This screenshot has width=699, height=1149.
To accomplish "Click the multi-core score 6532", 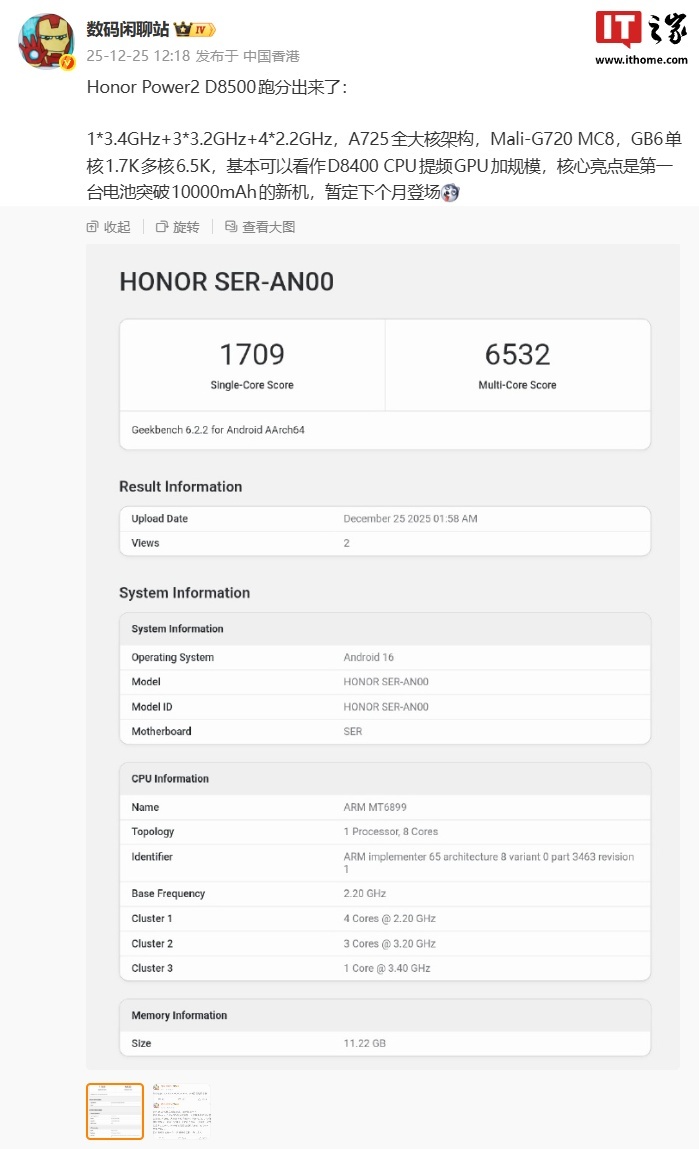I will coord(517,354).
